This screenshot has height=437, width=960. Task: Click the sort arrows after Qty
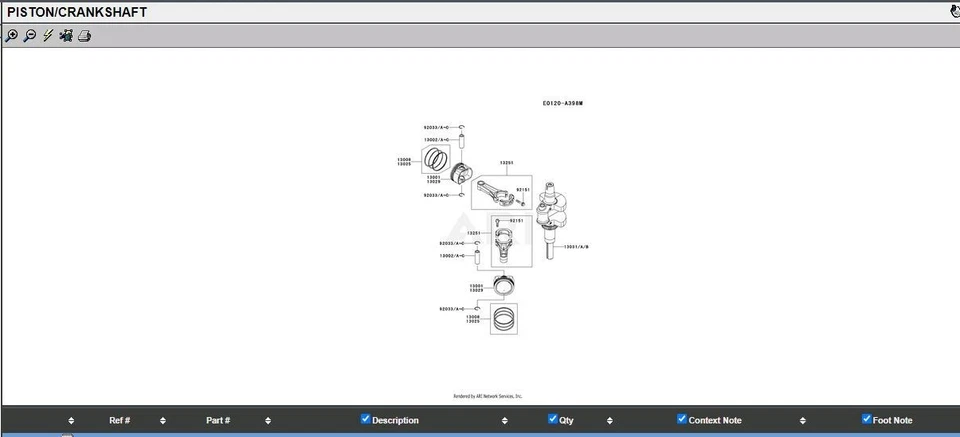click(610, 421)
